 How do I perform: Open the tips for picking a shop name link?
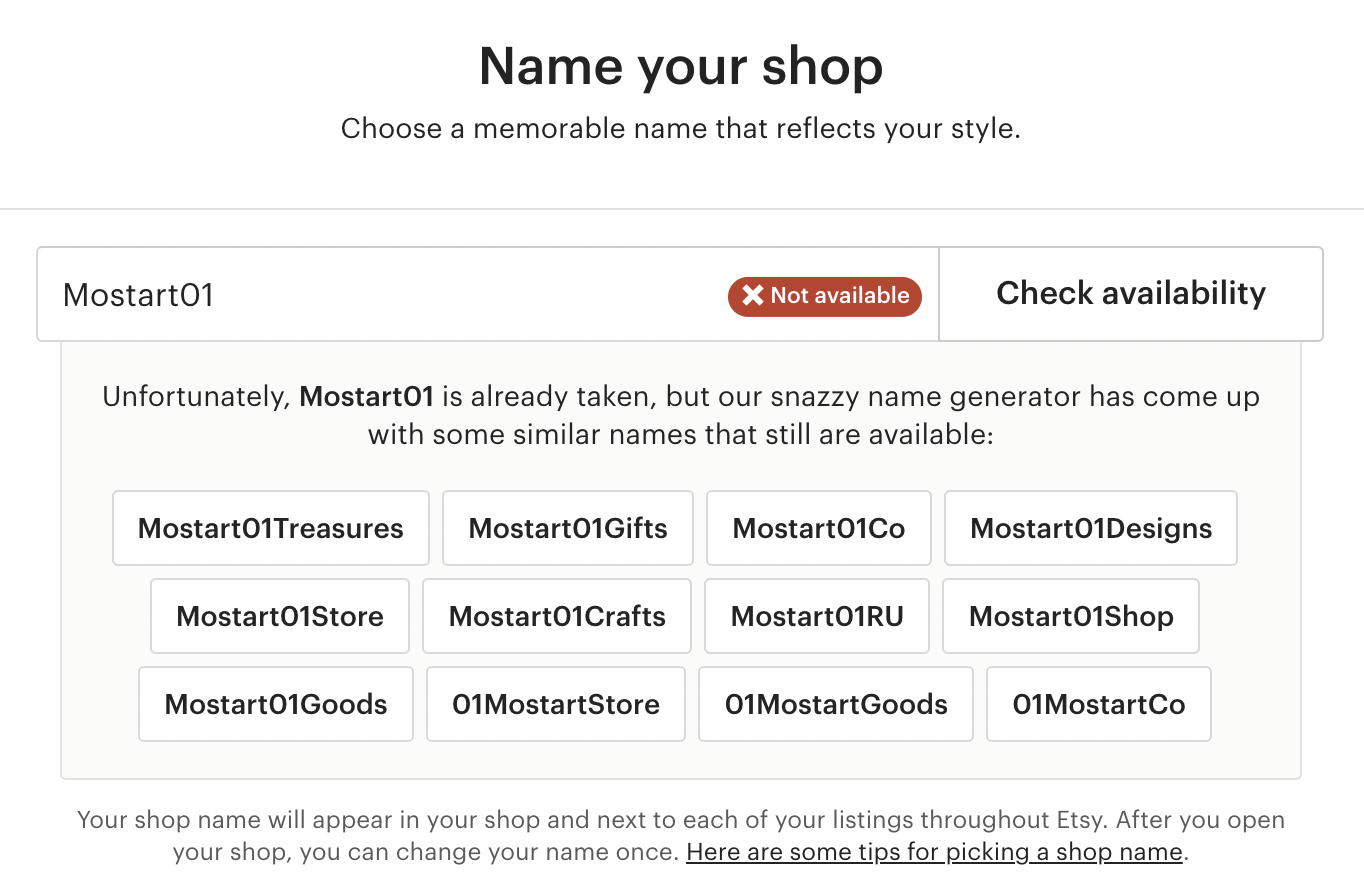(x=934, y=853)
